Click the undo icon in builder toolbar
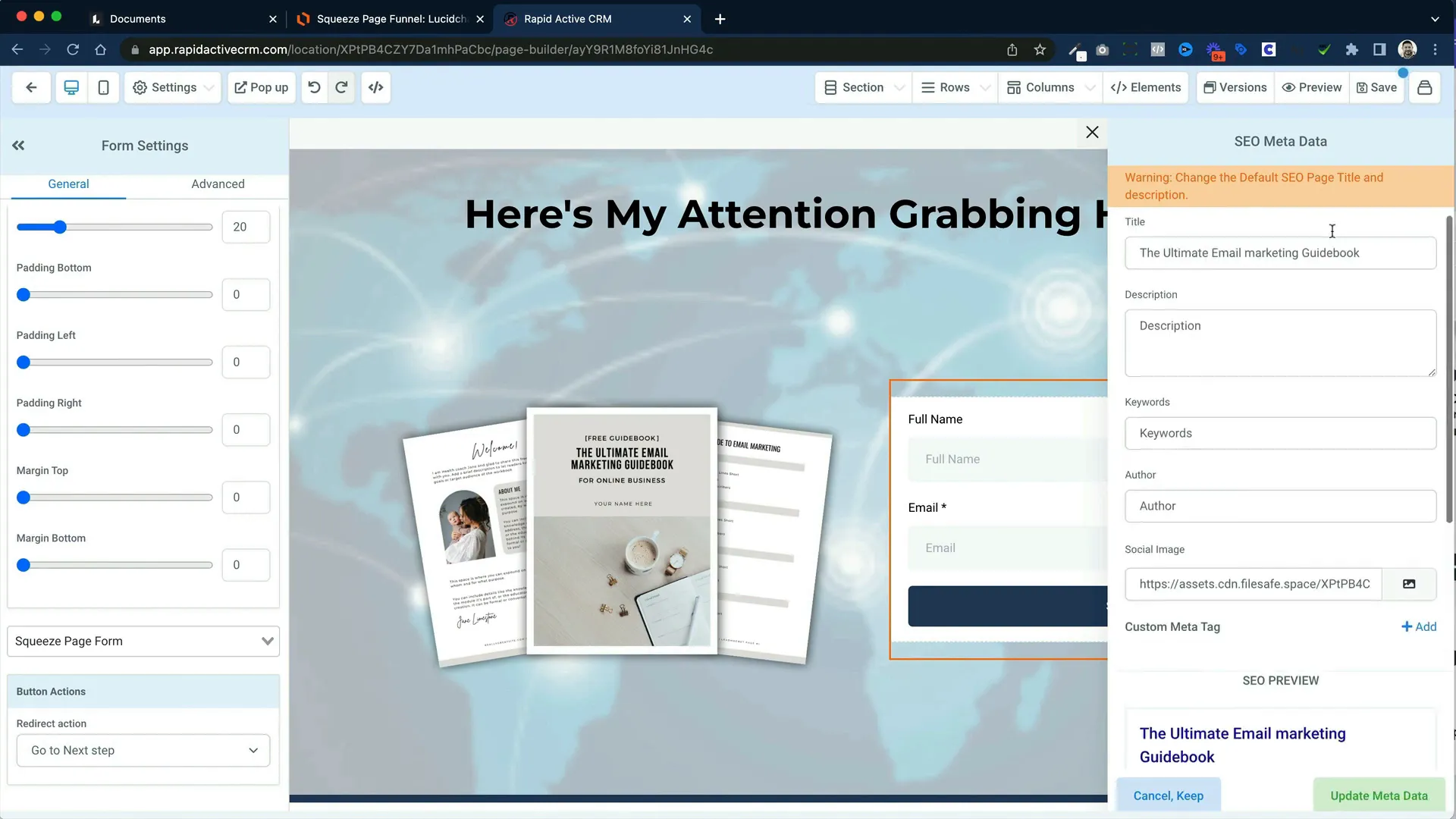 (x=314, y=87)
